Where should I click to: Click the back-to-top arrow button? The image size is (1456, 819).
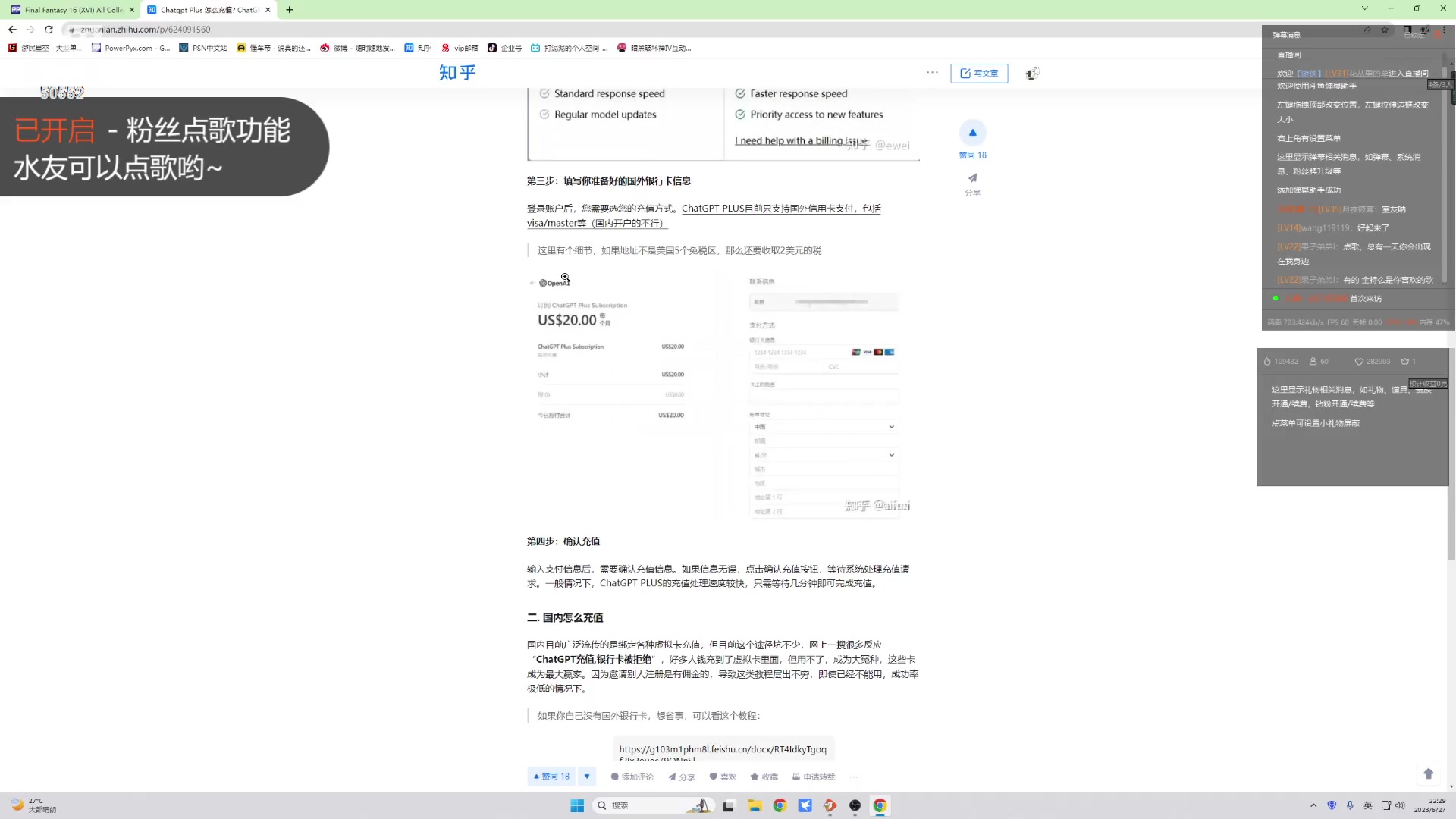[x=1429, y=773]
